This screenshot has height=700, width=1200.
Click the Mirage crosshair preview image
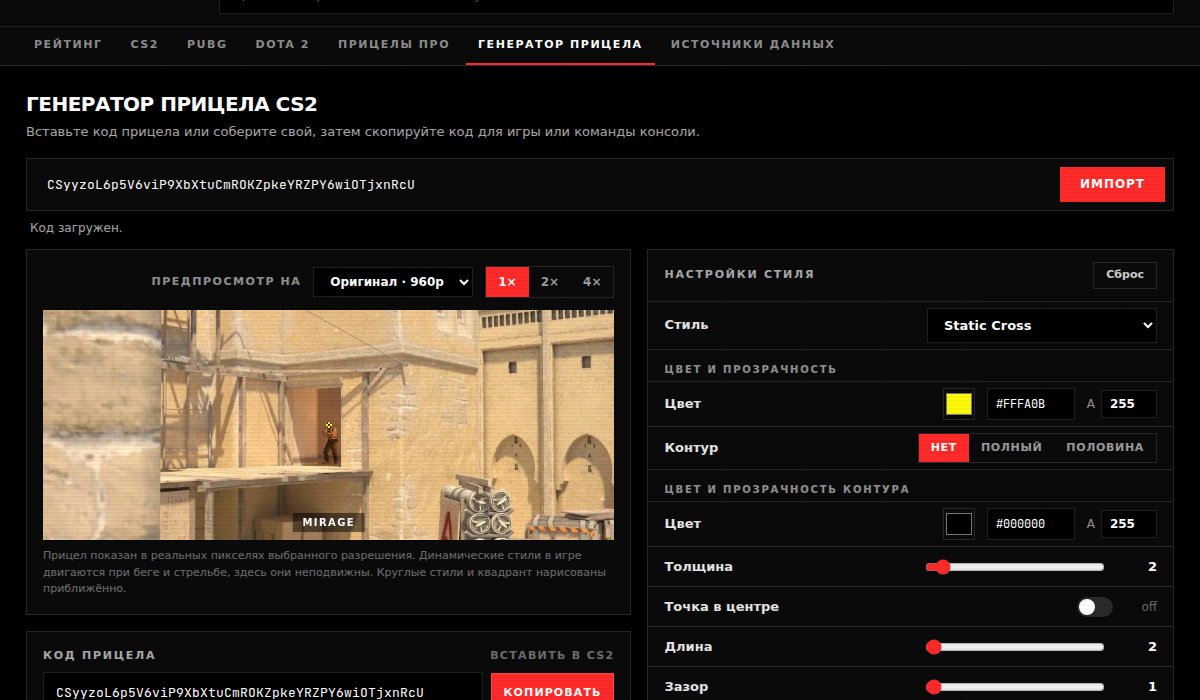point(328,425)
